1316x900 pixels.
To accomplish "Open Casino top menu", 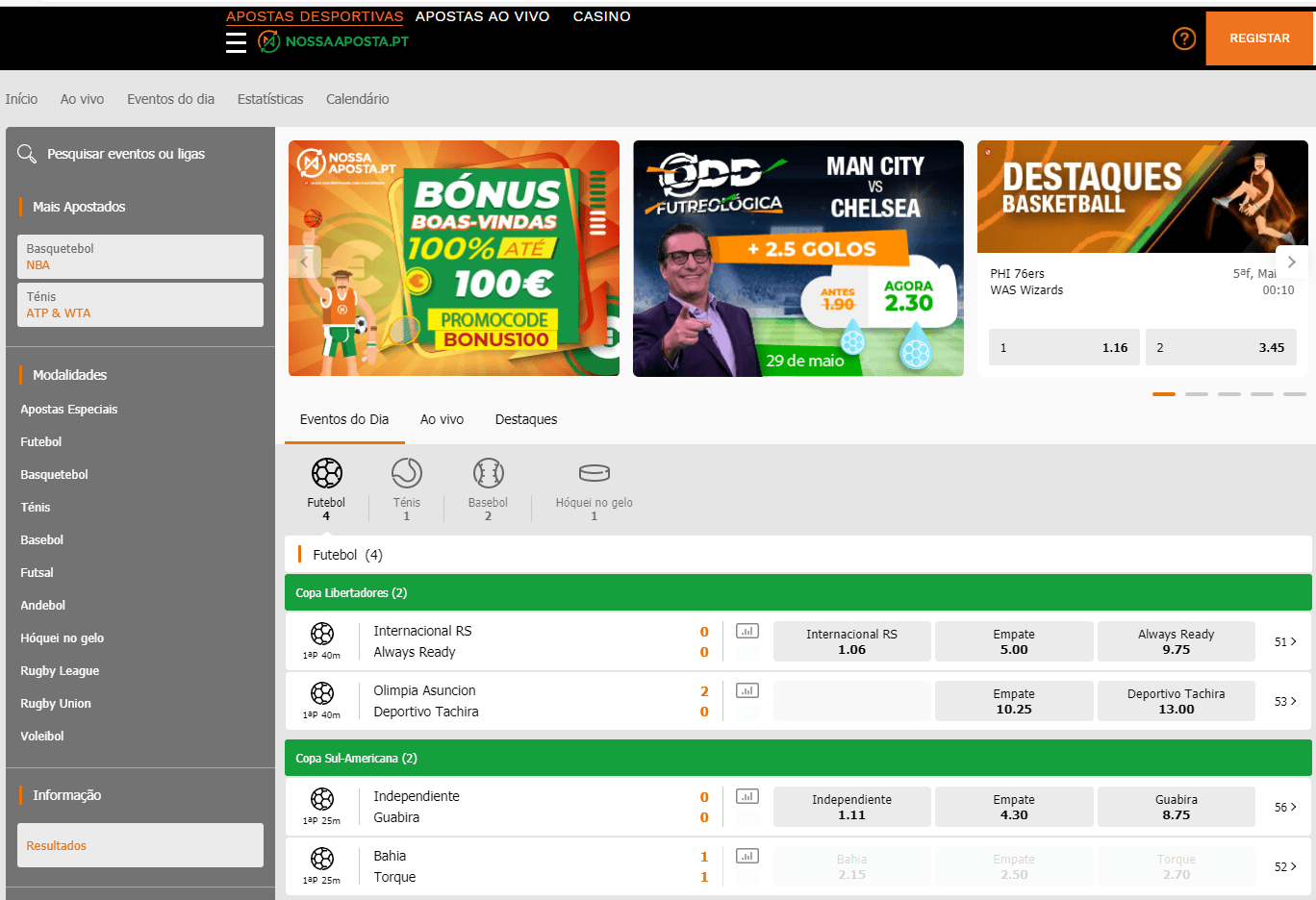I will tap(602, 16).
